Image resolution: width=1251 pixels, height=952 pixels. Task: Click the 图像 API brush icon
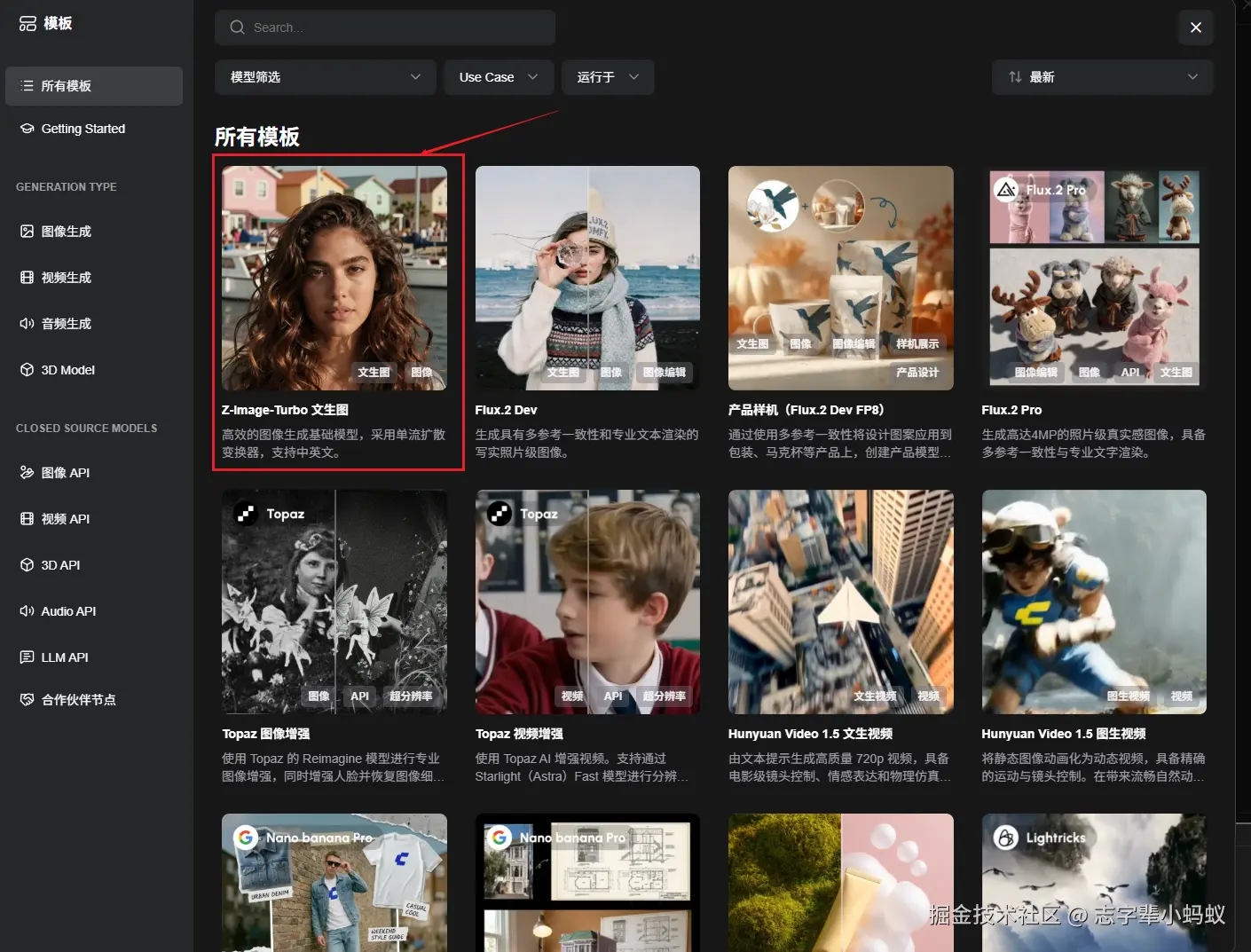pos(27,473)
